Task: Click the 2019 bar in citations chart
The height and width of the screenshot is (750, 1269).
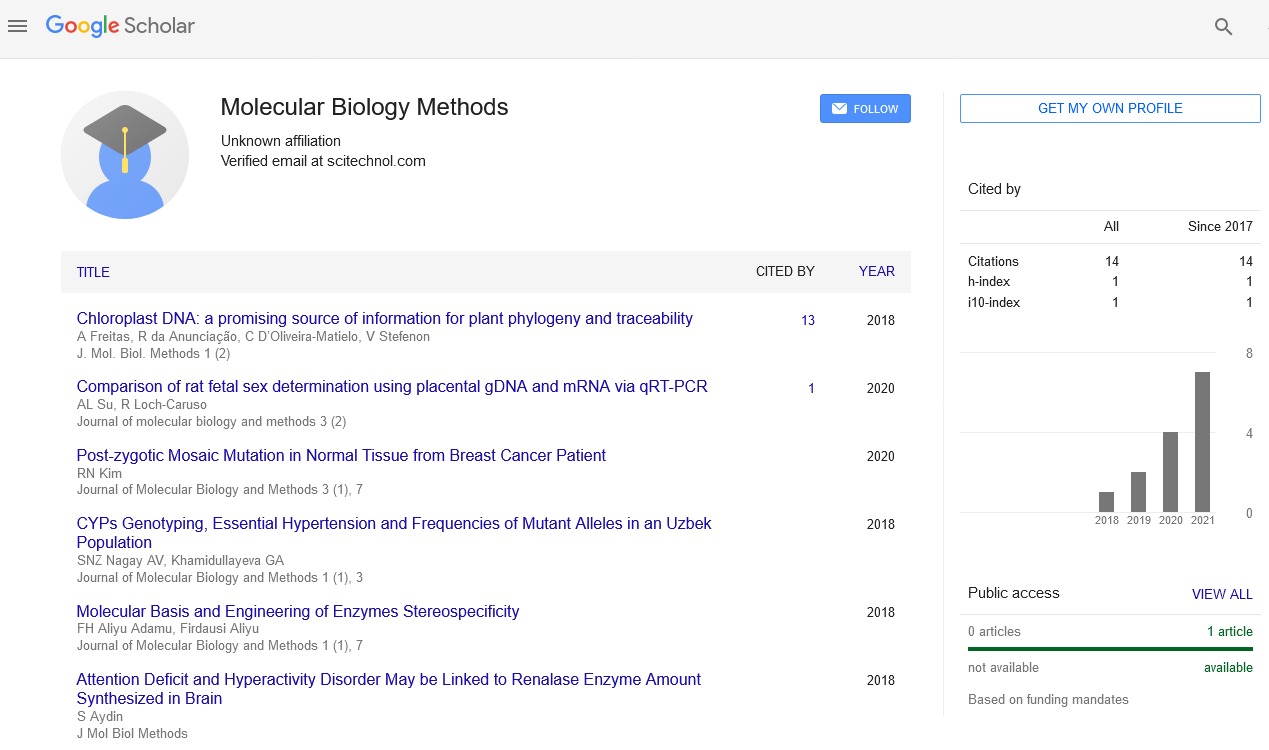Action: pos(1139,492)
